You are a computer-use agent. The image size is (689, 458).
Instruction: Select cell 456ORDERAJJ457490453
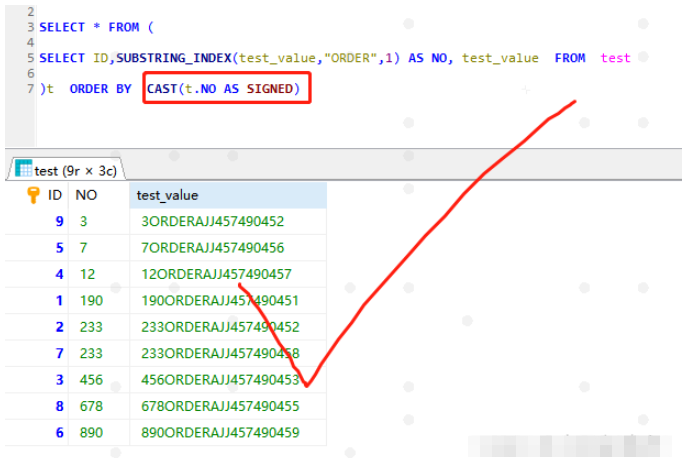tap(228, 379)
